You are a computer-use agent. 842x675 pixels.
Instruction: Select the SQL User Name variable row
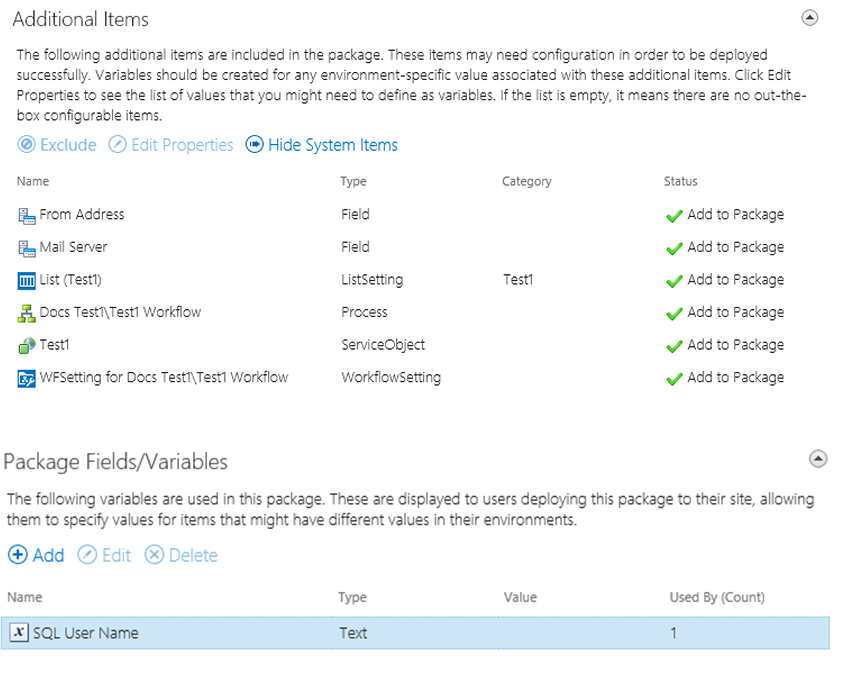415,633
